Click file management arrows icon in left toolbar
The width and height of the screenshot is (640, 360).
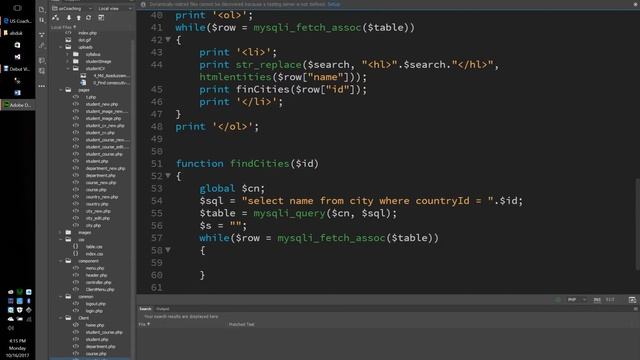(42, 20)
